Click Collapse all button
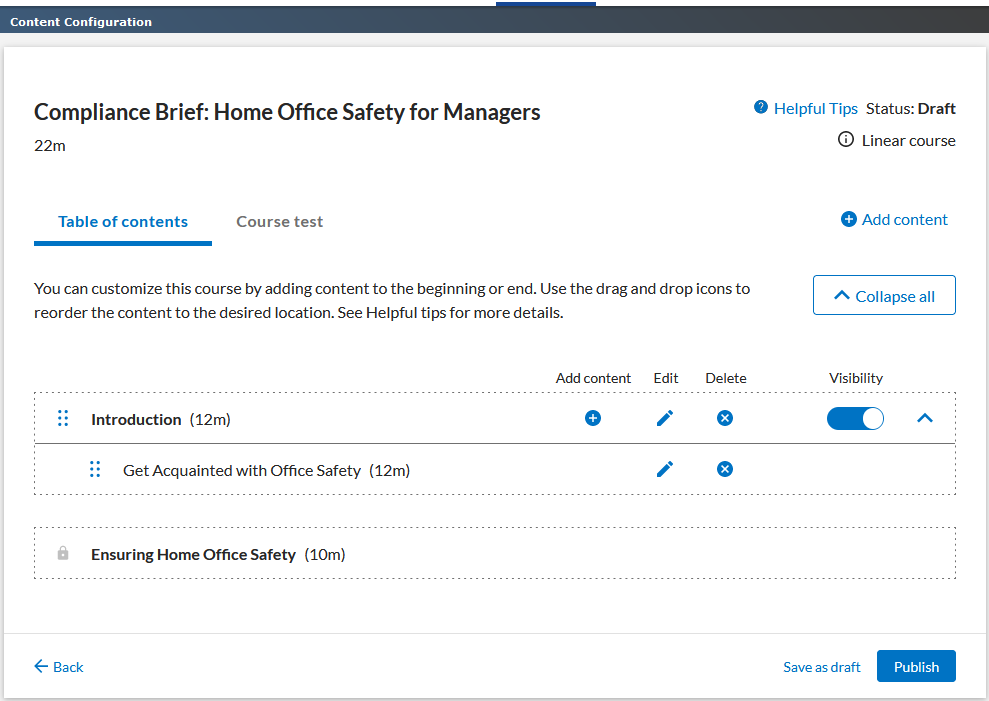The image size is (989, 701). coord(884,296)
